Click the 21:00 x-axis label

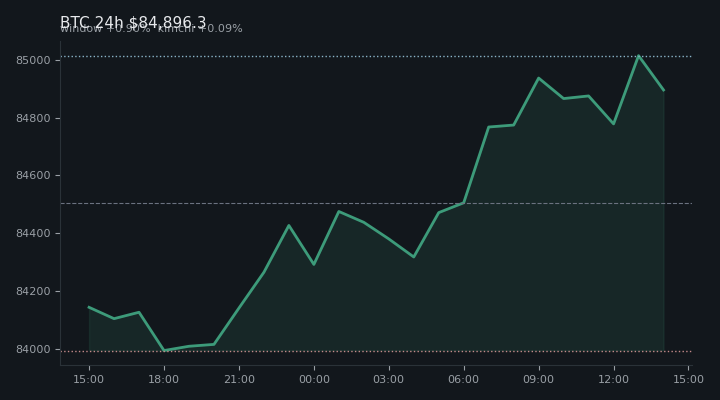pos(239,379)
